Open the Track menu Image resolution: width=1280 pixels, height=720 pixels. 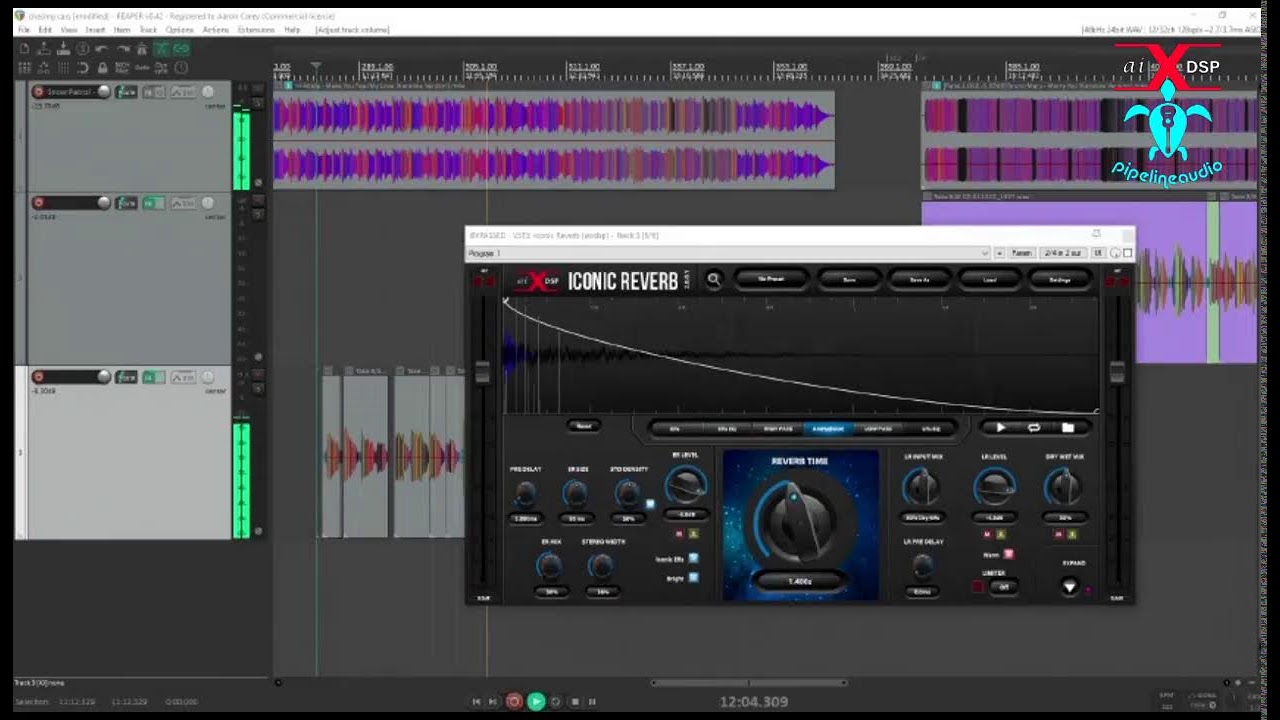[148, 30]
